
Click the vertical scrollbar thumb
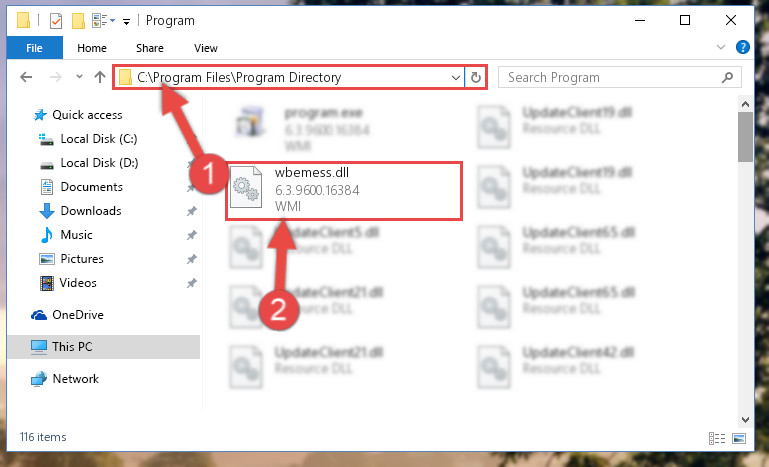tap(745, 136)
